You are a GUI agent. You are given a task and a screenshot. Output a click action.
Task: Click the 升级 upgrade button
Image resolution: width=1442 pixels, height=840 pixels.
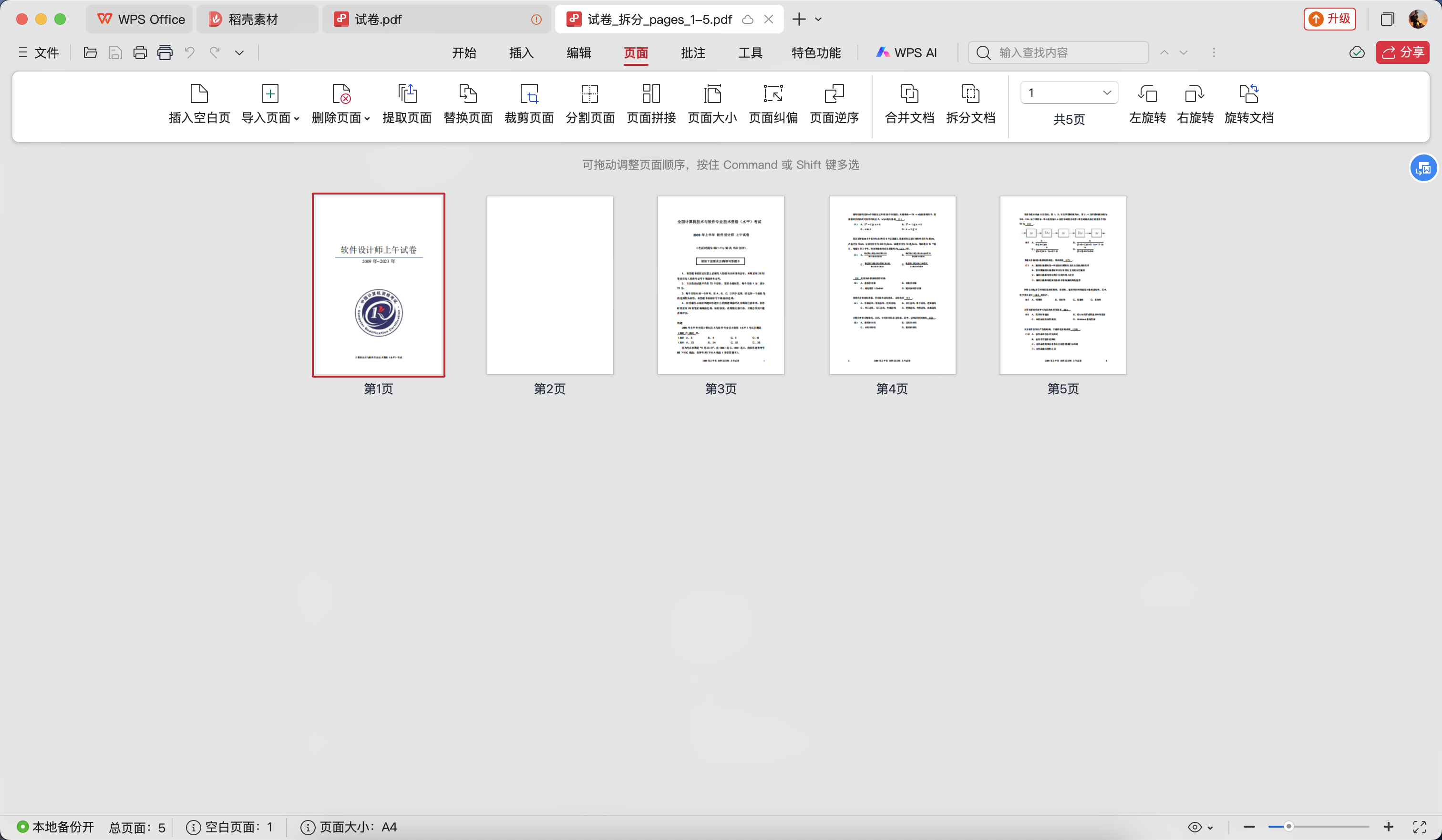pyautogui.click(x=1330, y=20)
